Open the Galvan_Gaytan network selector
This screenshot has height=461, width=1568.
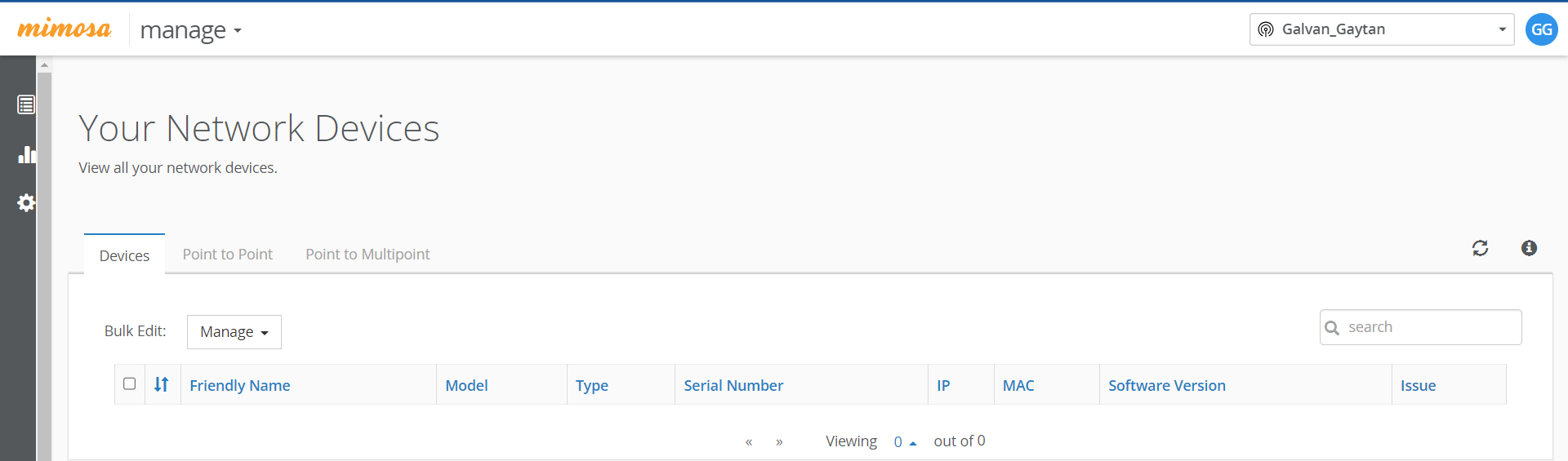(1381, 29)
